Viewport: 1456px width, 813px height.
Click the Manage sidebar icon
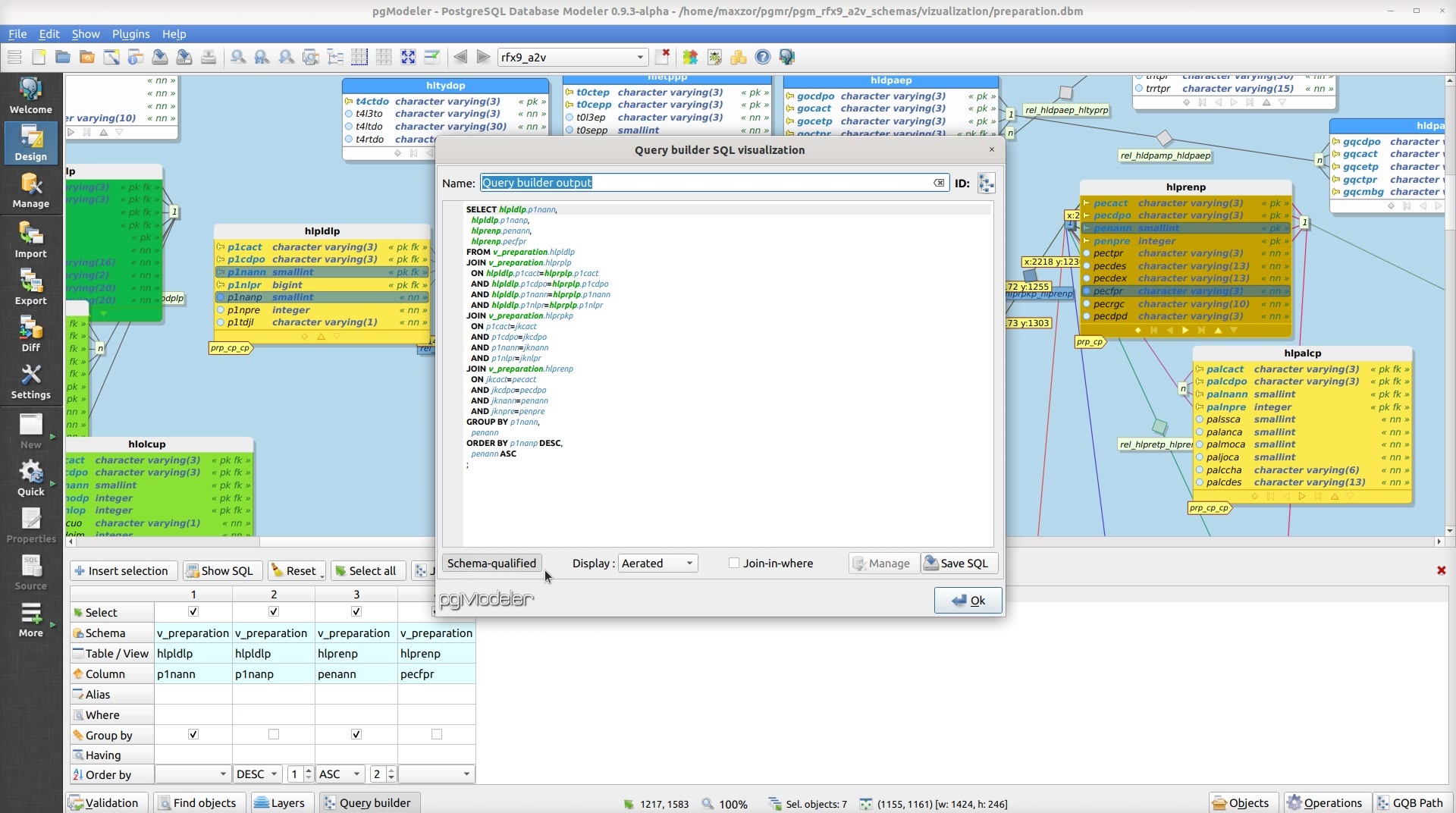[30, 190]
